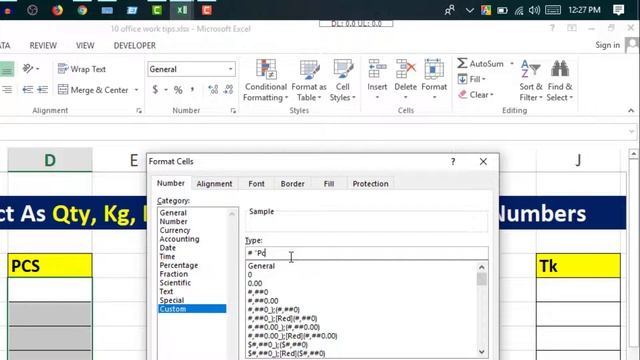Switch to Fill tab in Format Cells

click(x=329, y=184)
